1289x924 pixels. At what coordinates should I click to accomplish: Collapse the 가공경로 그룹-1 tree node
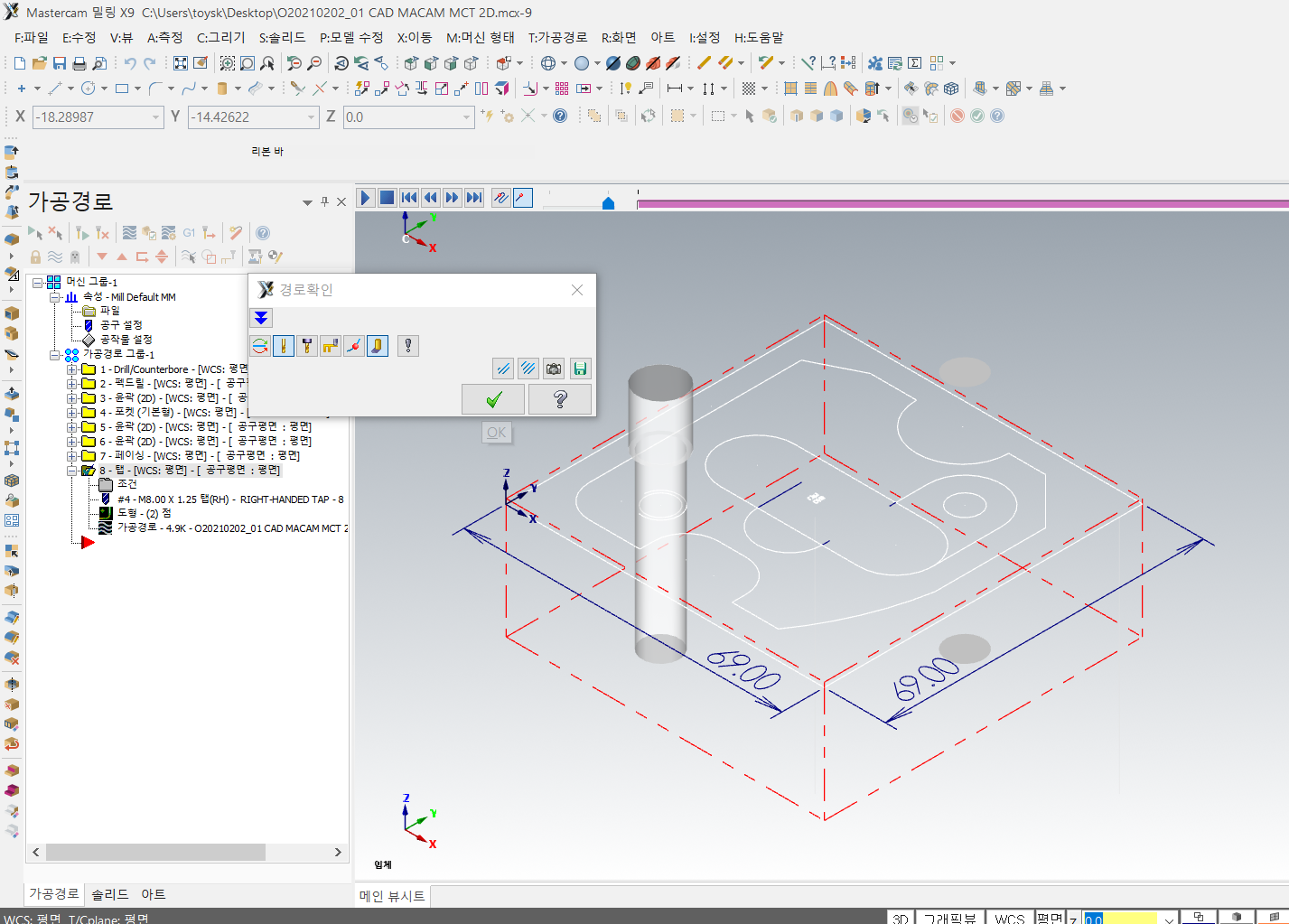click(55, 355)
